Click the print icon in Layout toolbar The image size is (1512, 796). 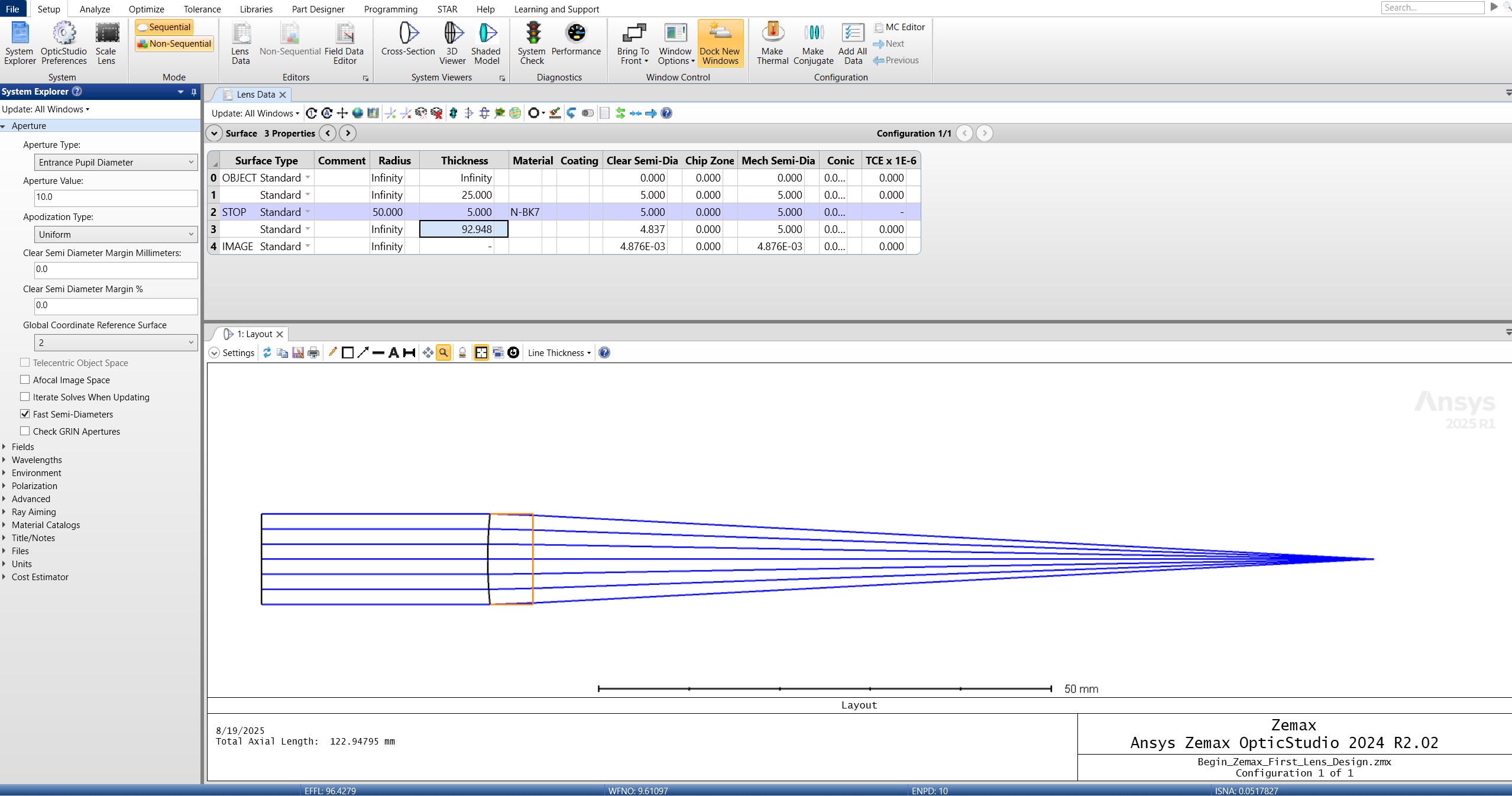click(x=313, y=353)
